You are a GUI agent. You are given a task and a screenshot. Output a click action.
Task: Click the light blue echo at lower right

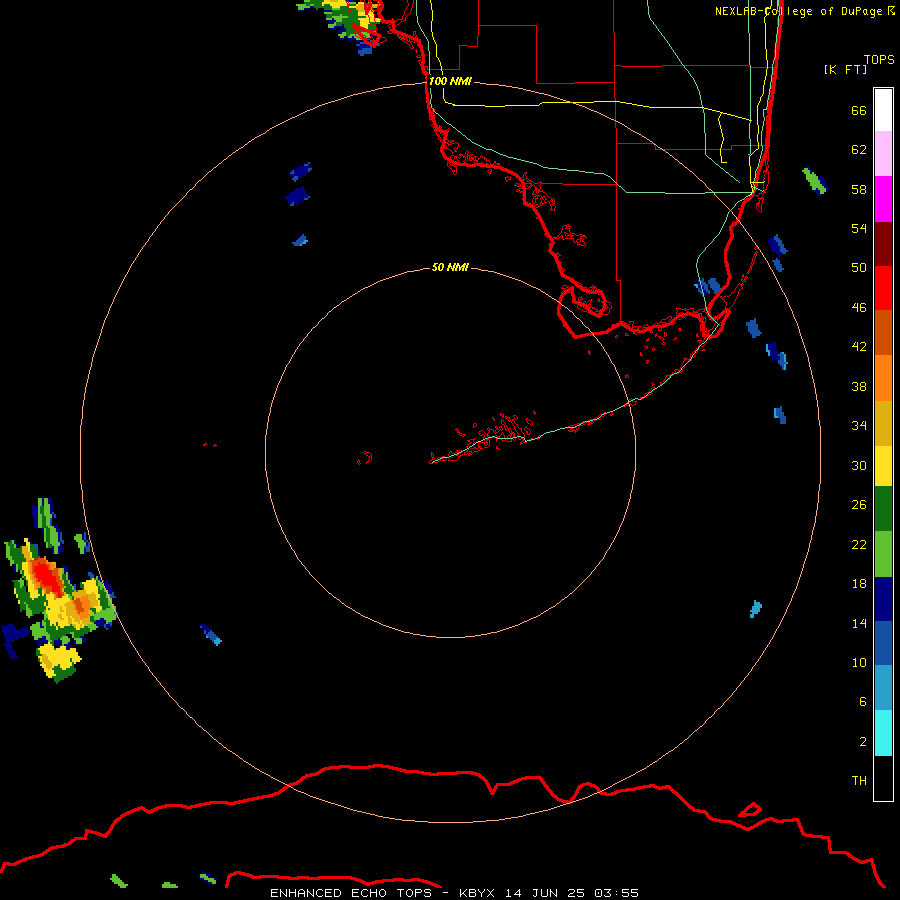755,608
